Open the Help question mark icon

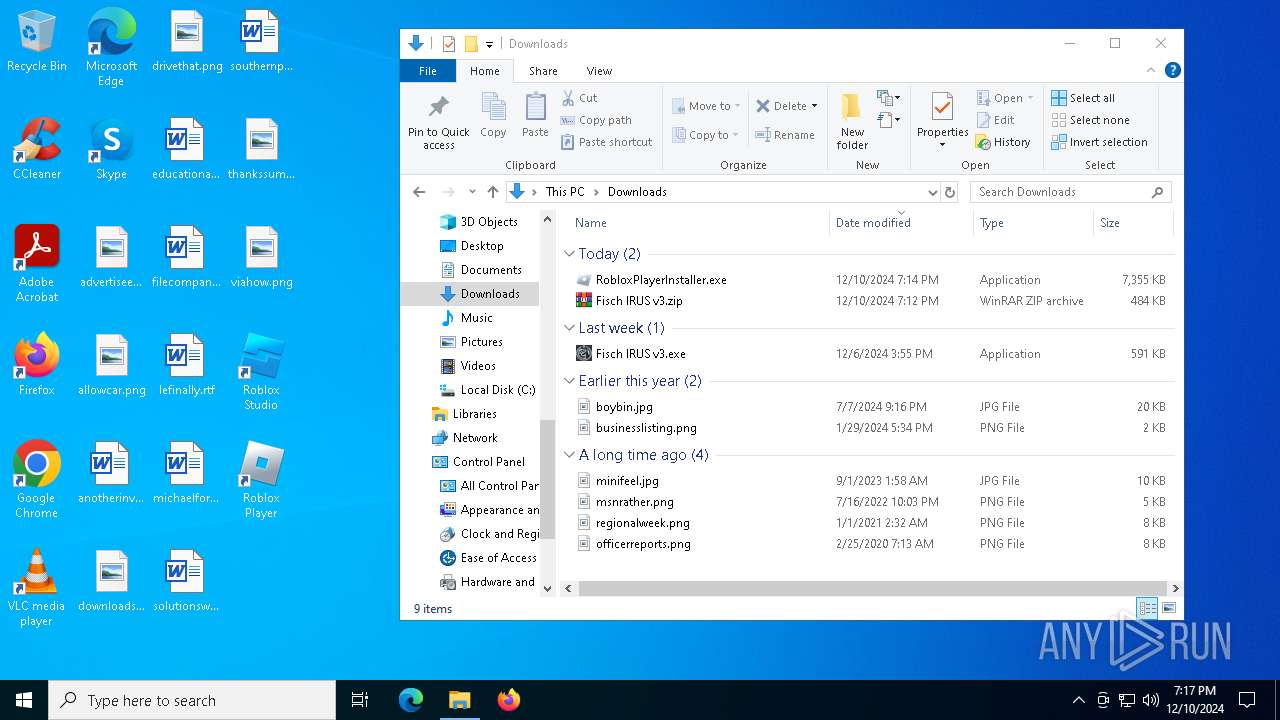point(1173,70)
